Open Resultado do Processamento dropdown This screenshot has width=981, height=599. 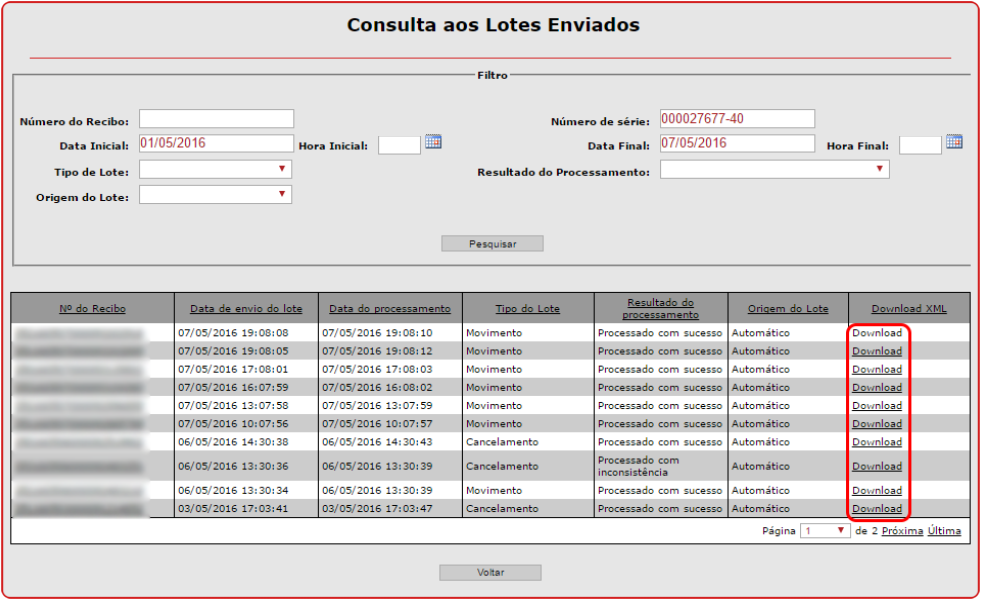(x=774, y=170)
